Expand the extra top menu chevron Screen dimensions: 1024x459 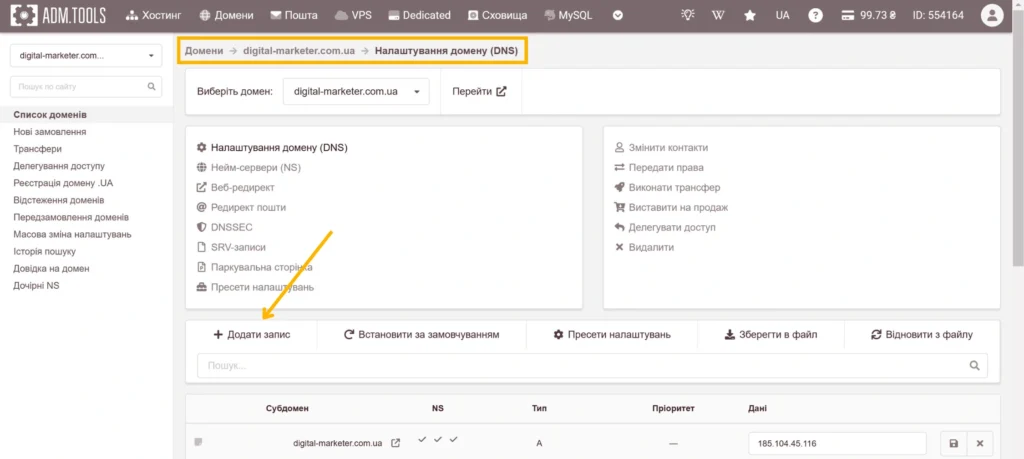pos(618,15)
